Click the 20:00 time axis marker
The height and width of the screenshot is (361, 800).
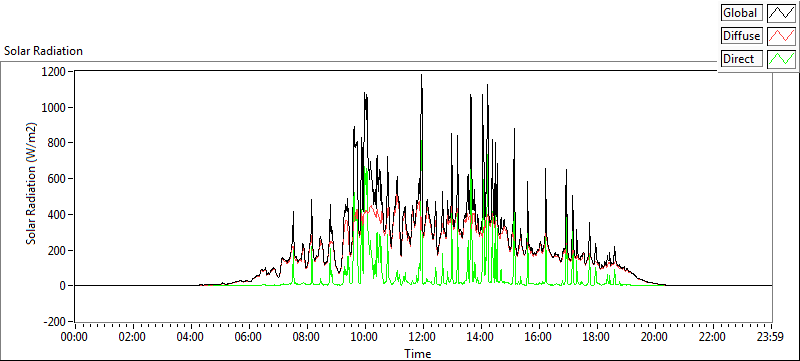pyautogui.click(x=655, y=337)
